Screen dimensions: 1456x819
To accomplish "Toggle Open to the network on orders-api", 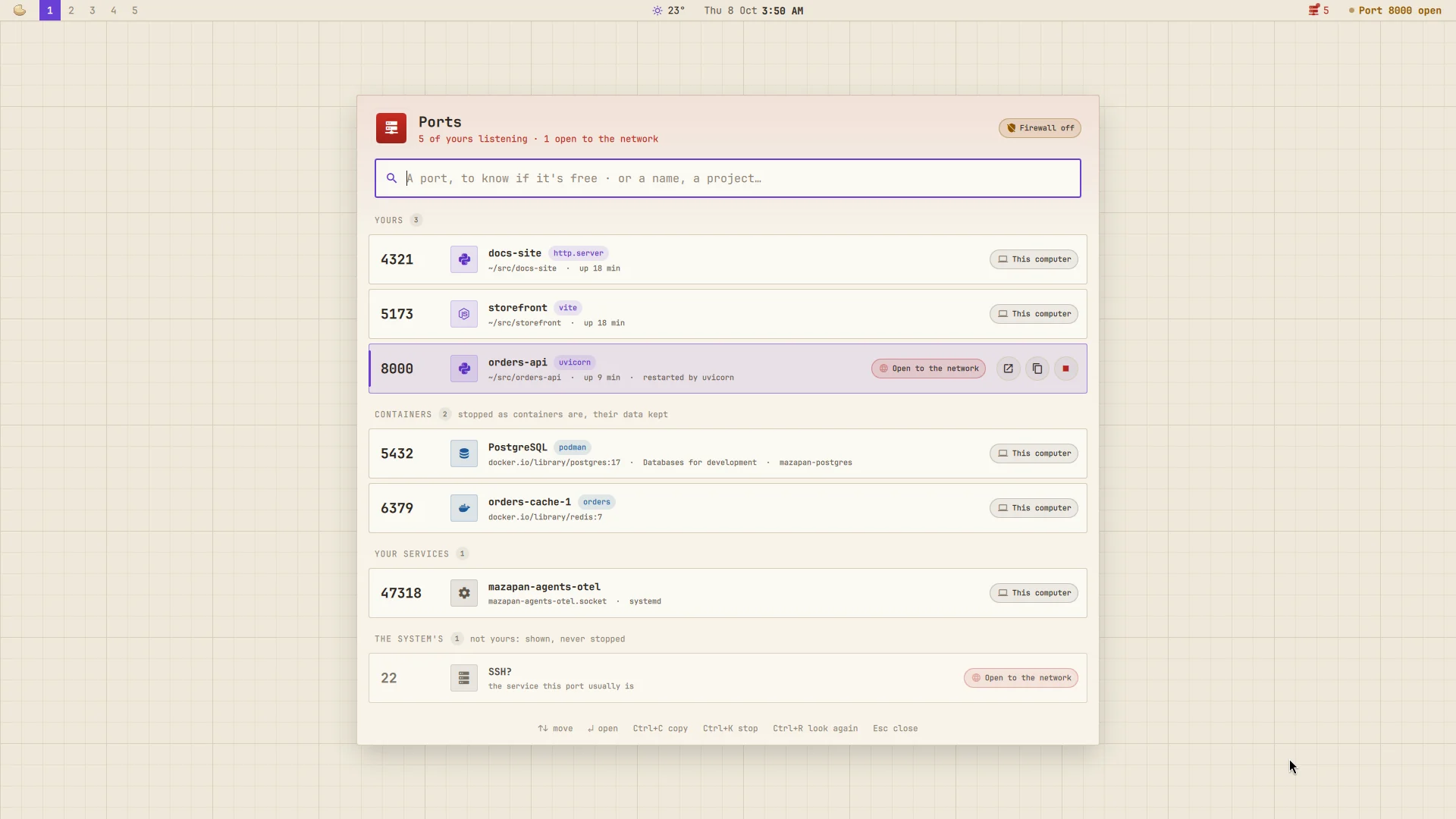I will point(928,369).
